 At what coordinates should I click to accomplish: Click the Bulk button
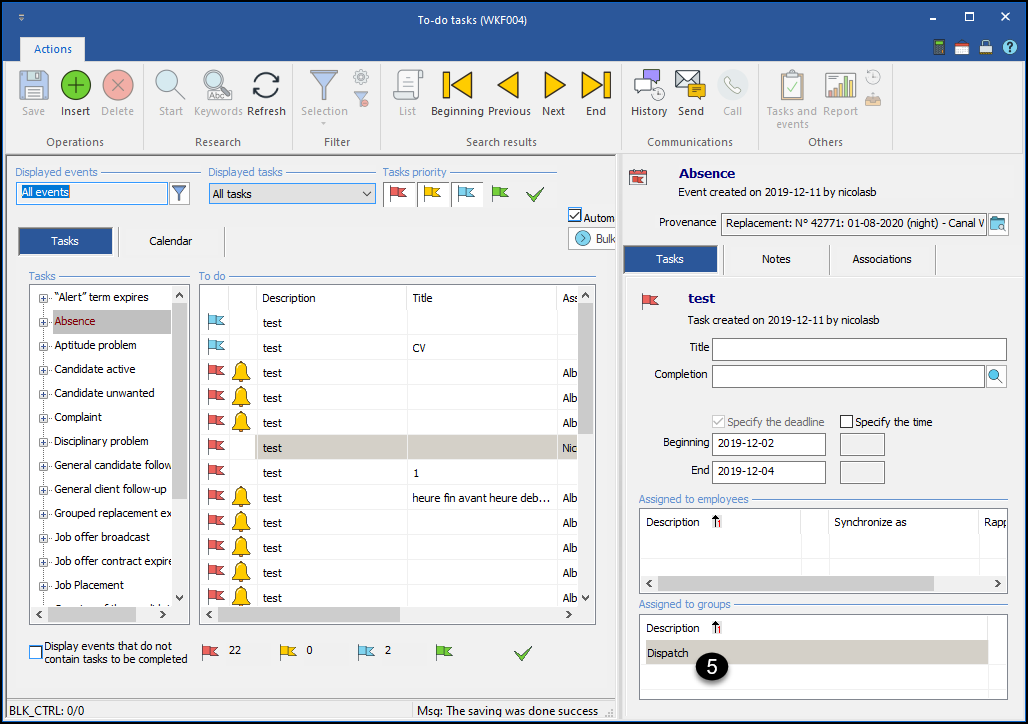(x=591, y=239)
